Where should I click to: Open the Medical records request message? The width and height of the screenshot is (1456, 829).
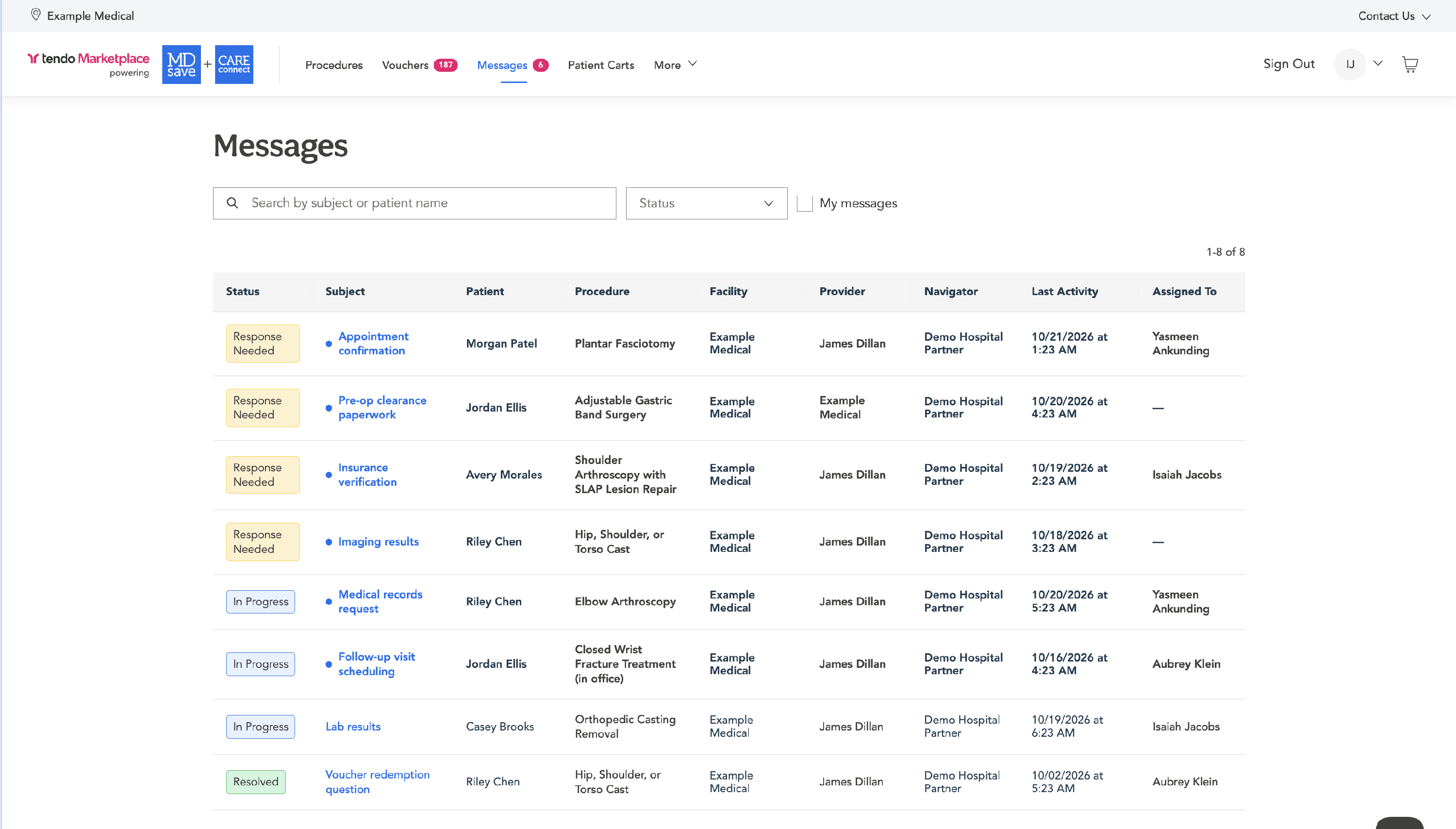click(380, 601)
